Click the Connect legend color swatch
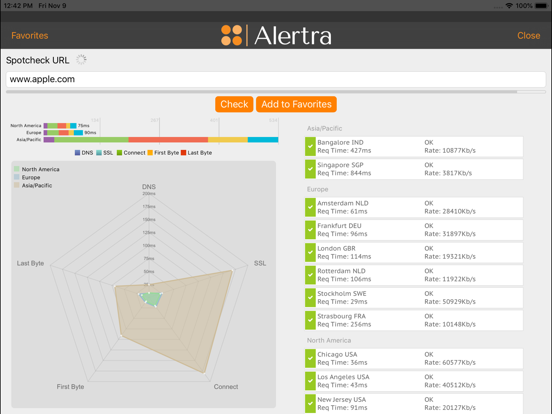 pyautogui.click(x=119, y=153)
